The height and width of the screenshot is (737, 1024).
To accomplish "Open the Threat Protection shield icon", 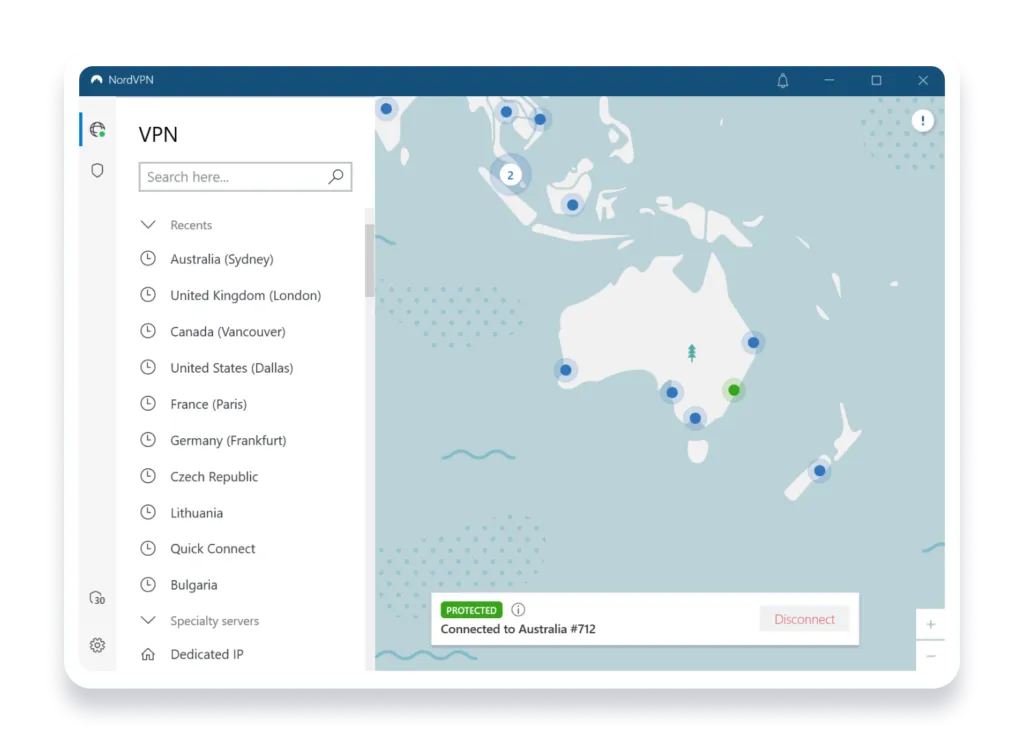I will [97, 170].
